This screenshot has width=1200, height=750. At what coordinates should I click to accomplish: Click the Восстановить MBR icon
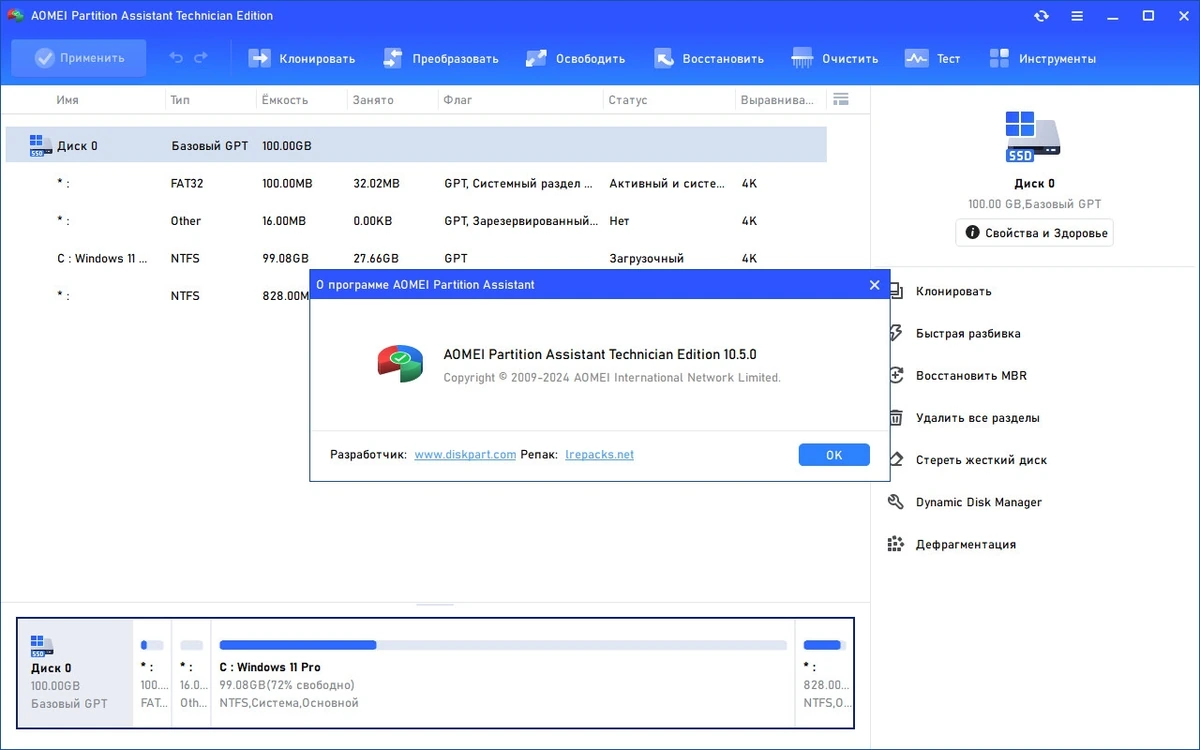pyautogui.click(x=896, y=376)
